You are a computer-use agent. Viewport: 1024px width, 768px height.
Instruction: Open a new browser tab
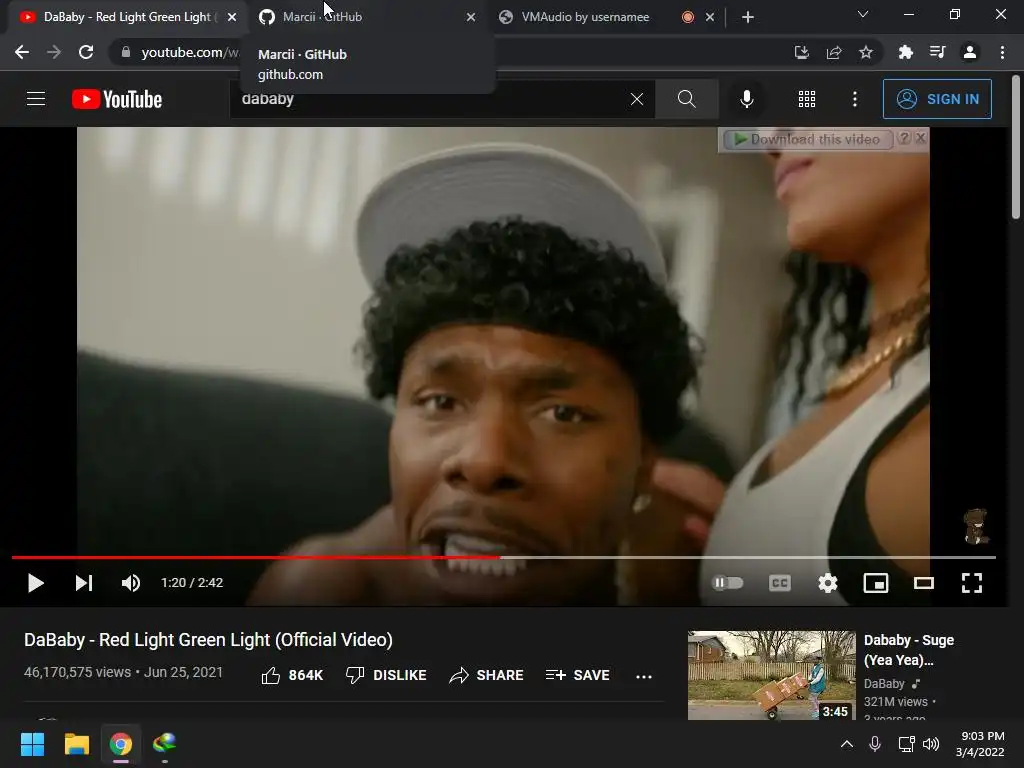coord(748,17)
